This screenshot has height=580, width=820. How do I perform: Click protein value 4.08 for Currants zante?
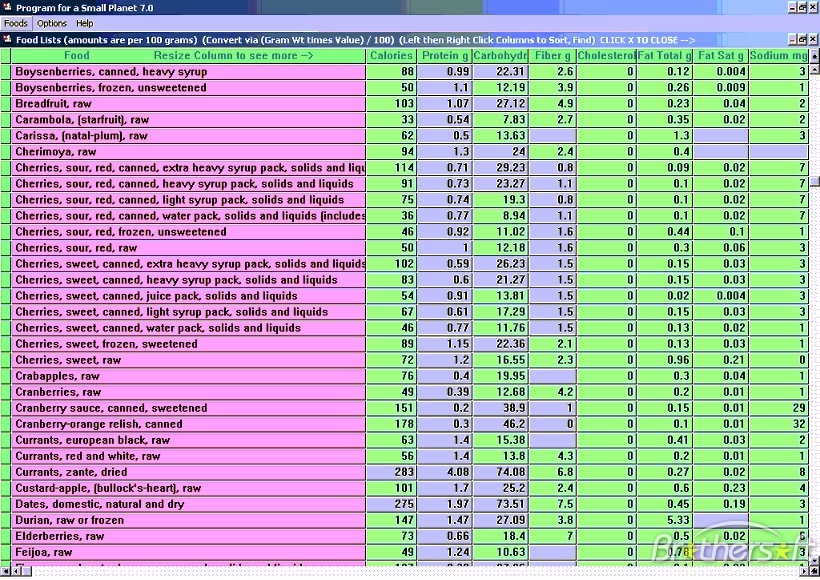click(445, 472)
